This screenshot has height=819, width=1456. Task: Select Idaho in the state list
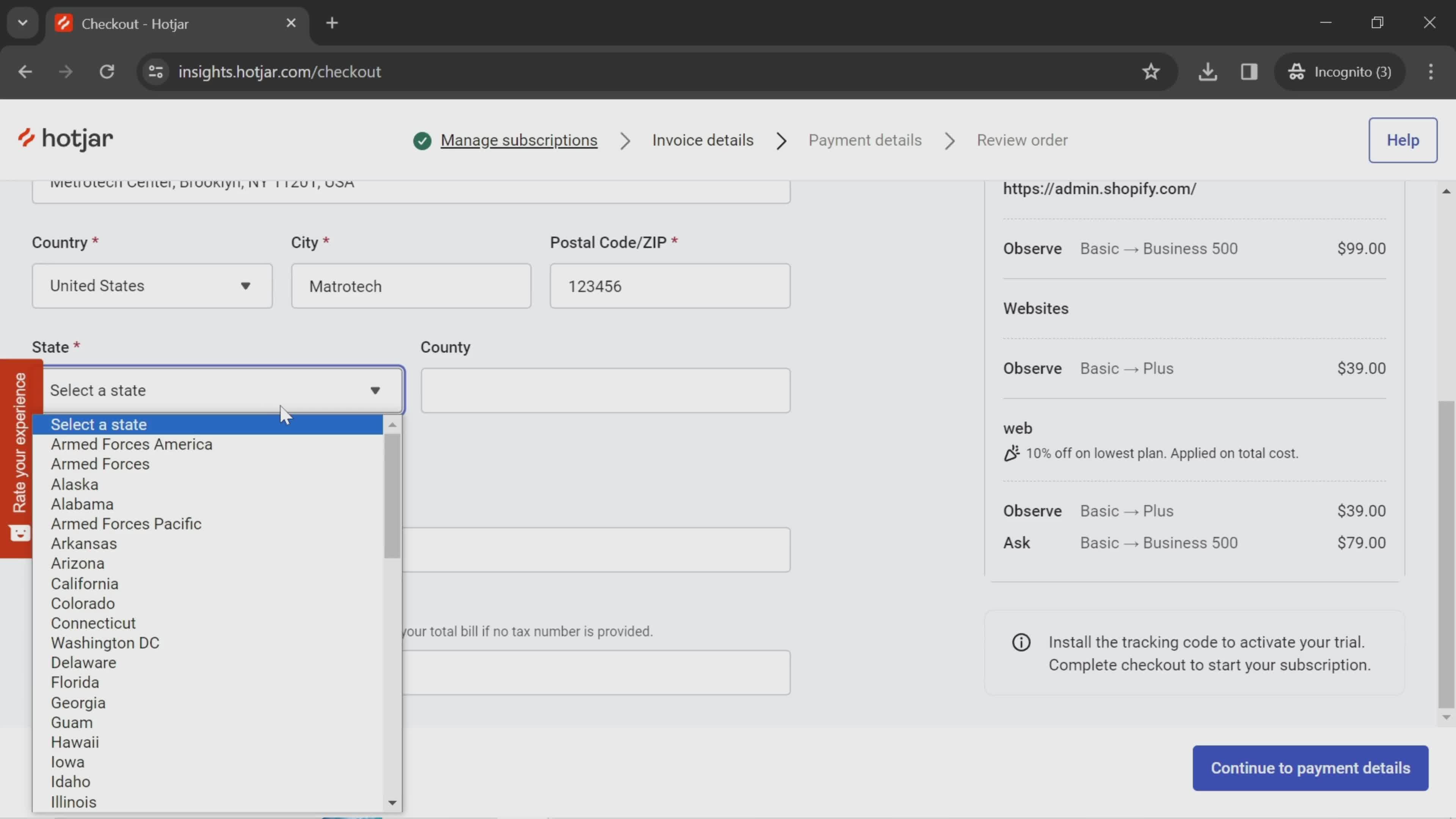tap(207, 782)
